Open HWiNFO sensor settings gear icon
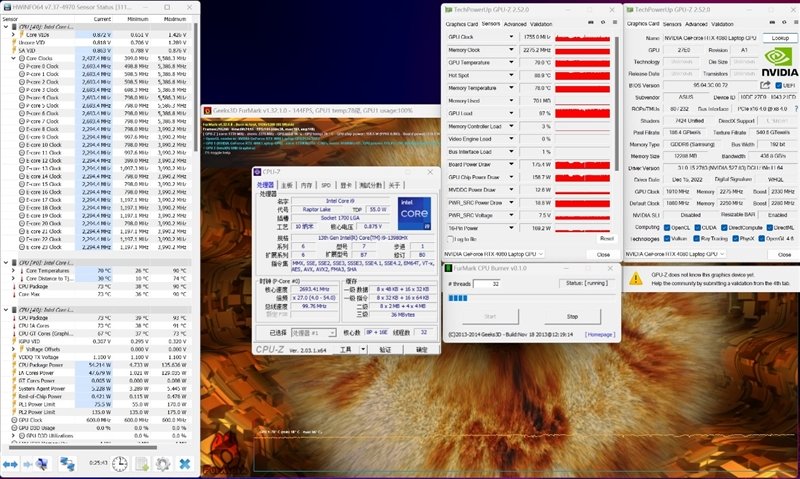Image resolution: width=800 pixels, height=479 pixels. [163, 464]
